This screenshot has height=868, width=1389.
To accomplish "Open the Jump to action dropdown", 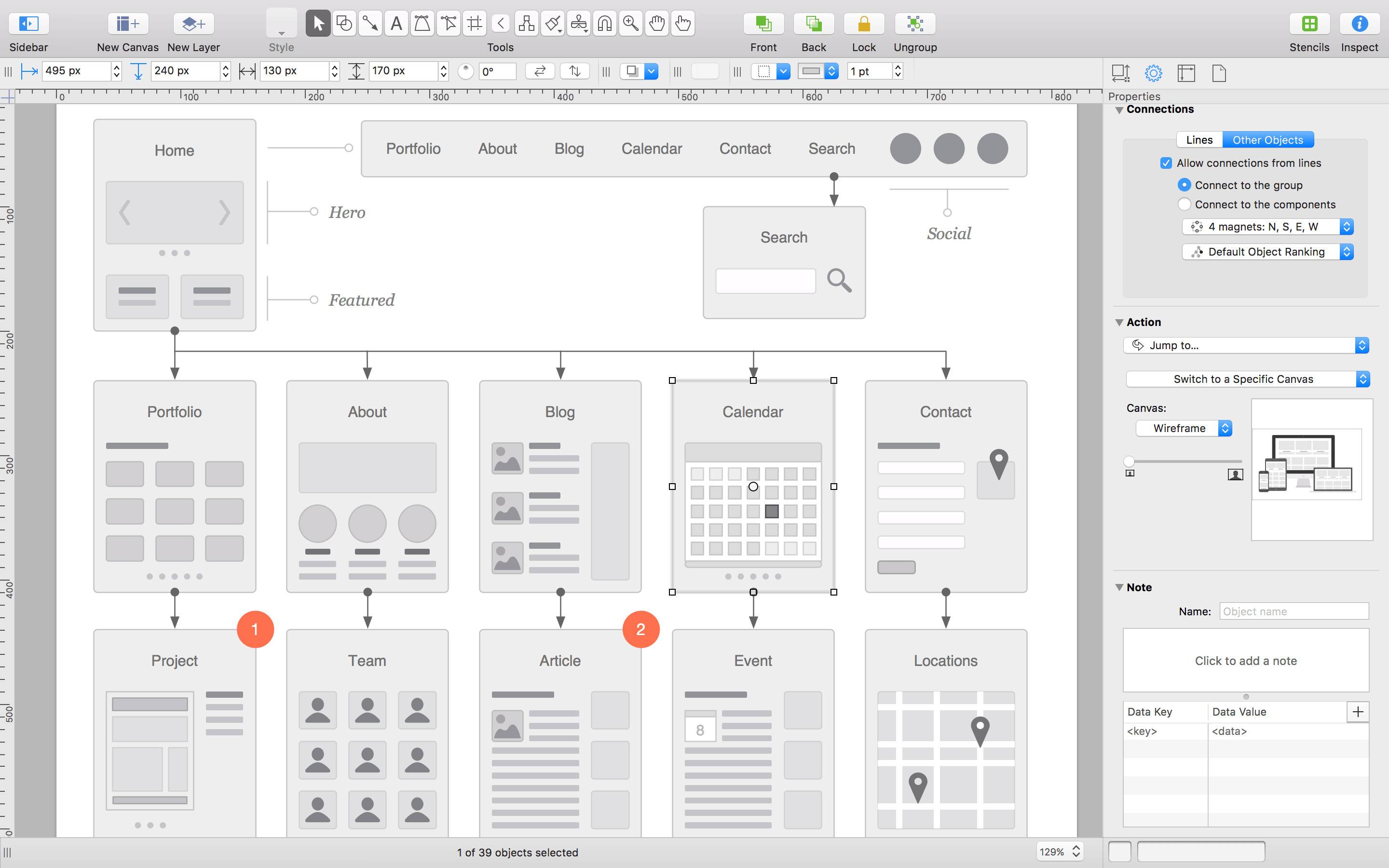I will pos(1246,345).
